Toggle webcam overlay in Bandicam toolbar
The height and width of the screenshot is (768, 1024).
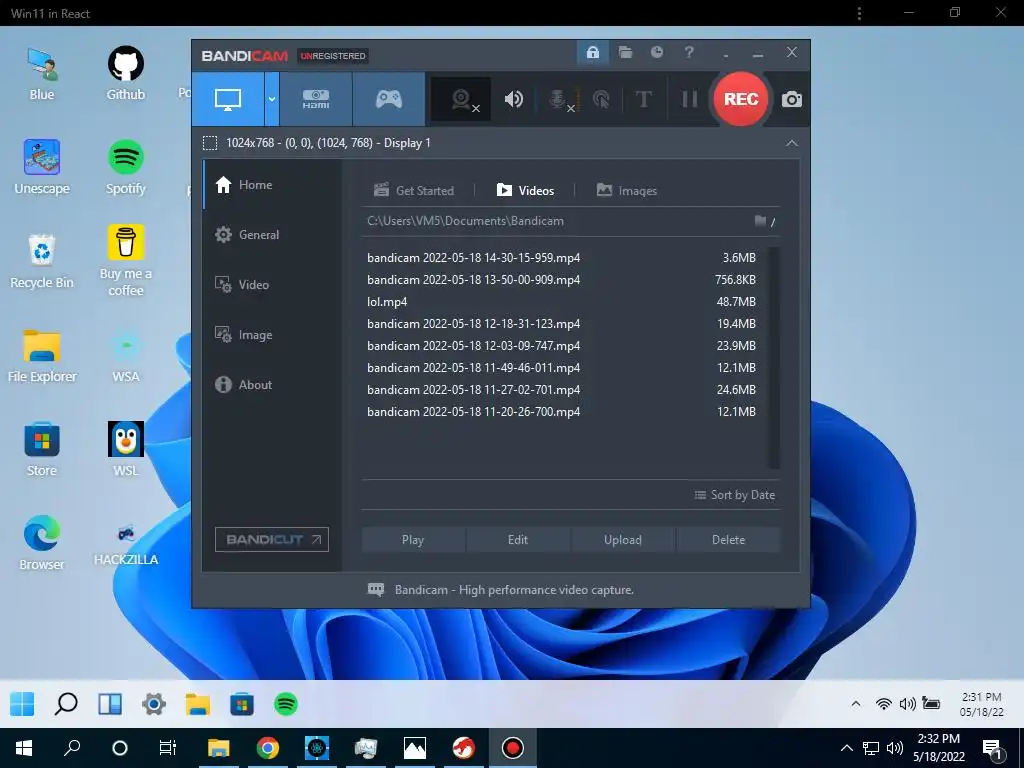coord(461,99)
